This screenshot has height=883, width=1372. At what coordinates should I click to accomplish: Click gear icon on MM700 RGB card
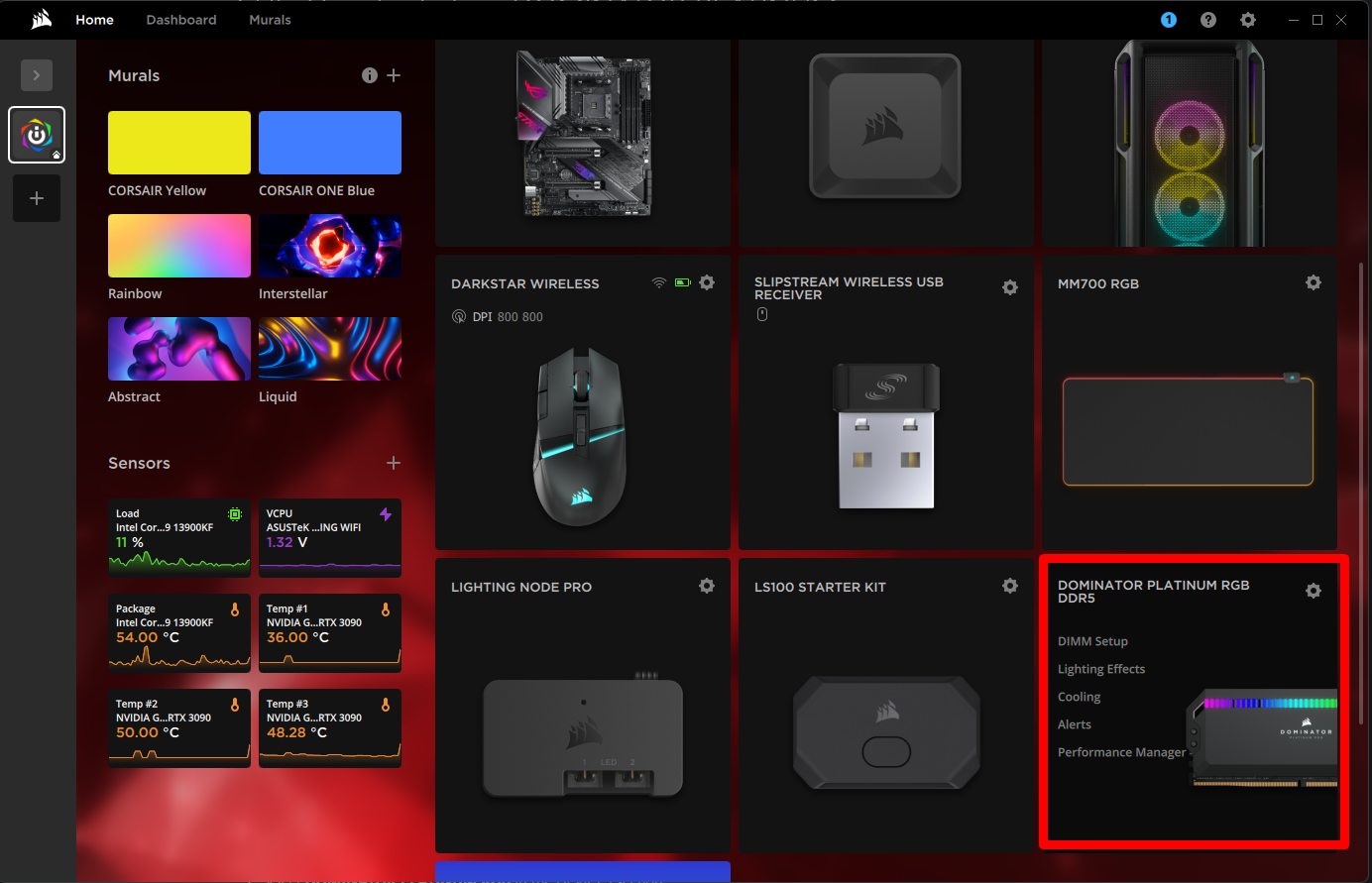1314,283
